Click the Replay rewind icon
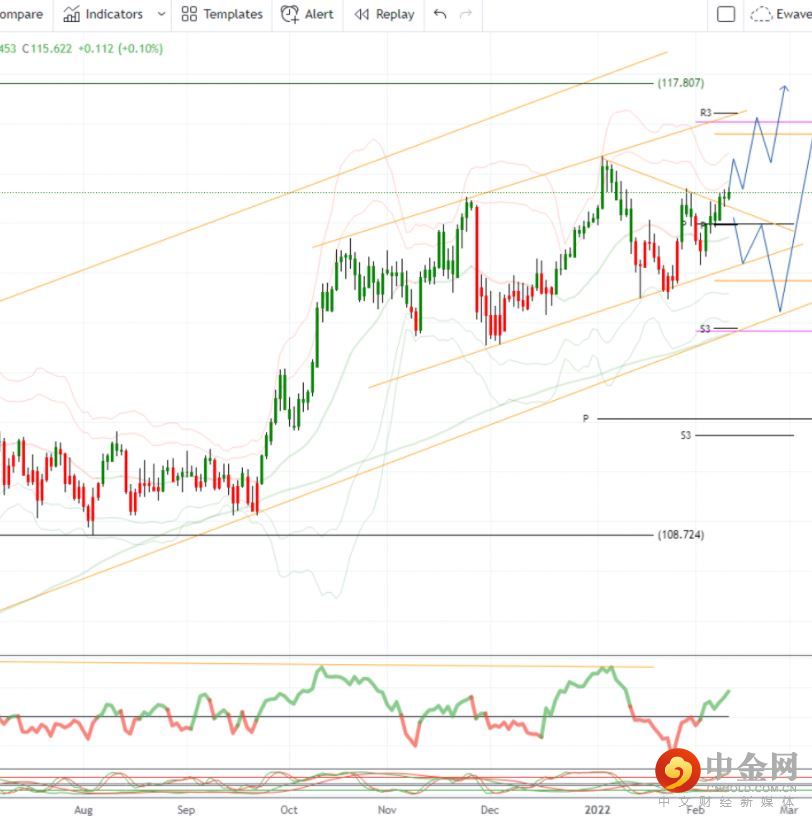Image resolution: width=812 pixels, height=820 pixels. tap(361, 14)
